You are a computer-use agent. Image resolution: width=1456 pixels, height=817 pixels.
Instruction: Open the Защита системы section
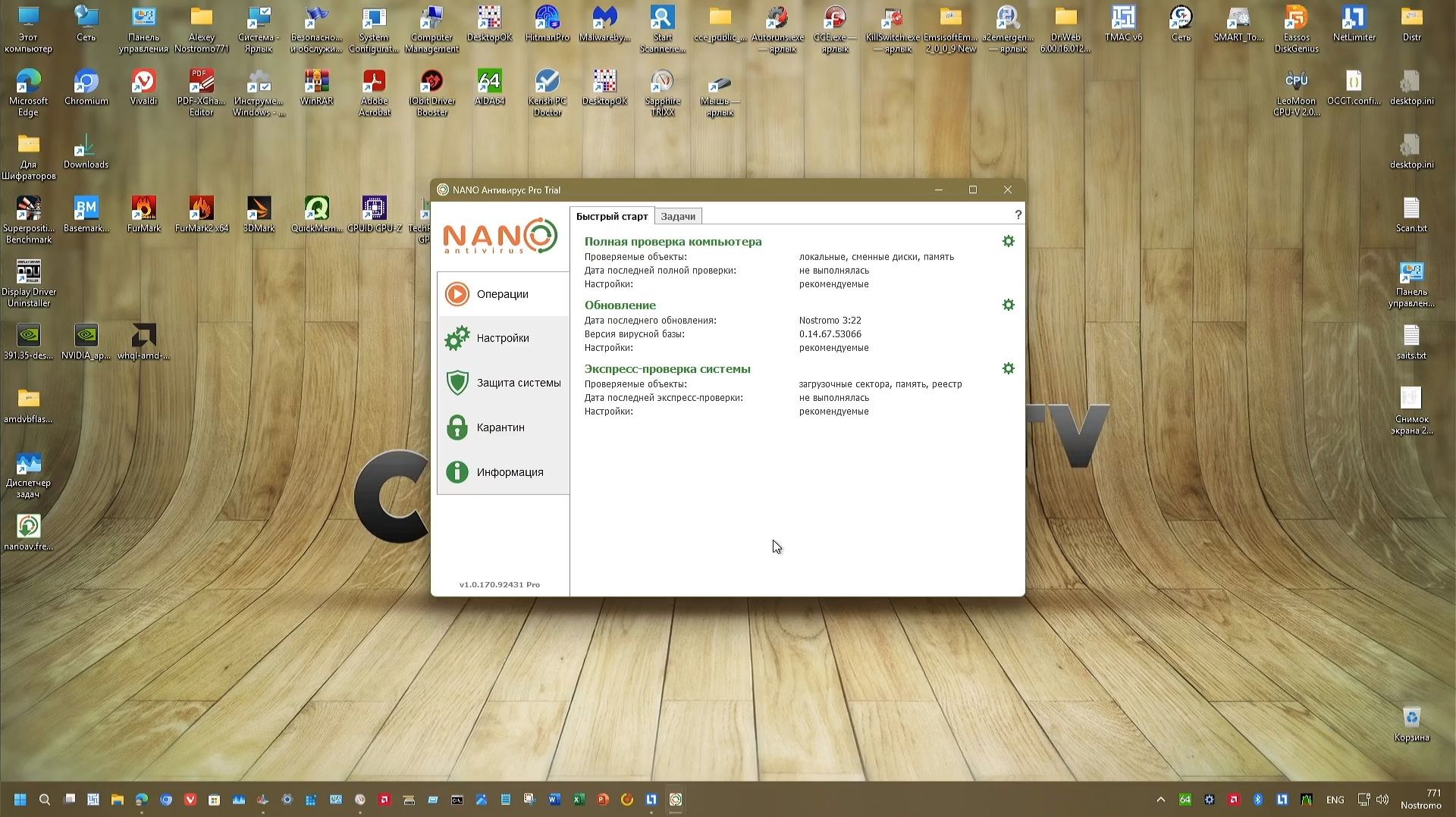[503, 383]
